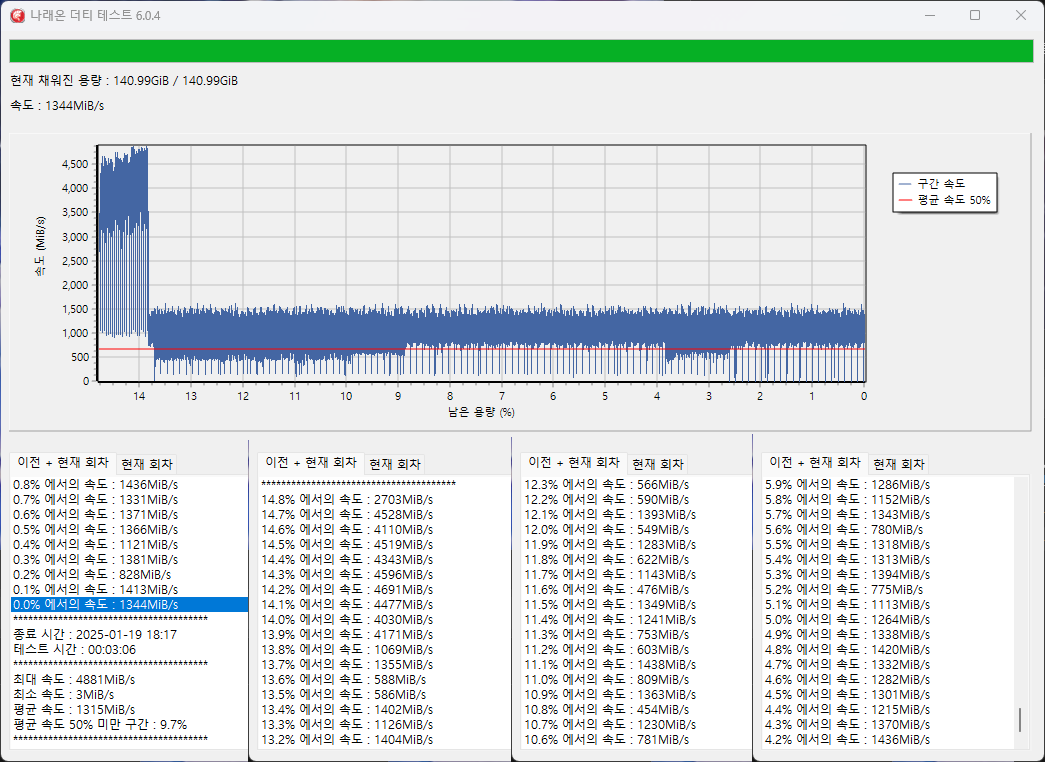Click the Naraeon Dirty Test app icon
This screenshot has width=1045, height=762.
[x=17, y=15]
